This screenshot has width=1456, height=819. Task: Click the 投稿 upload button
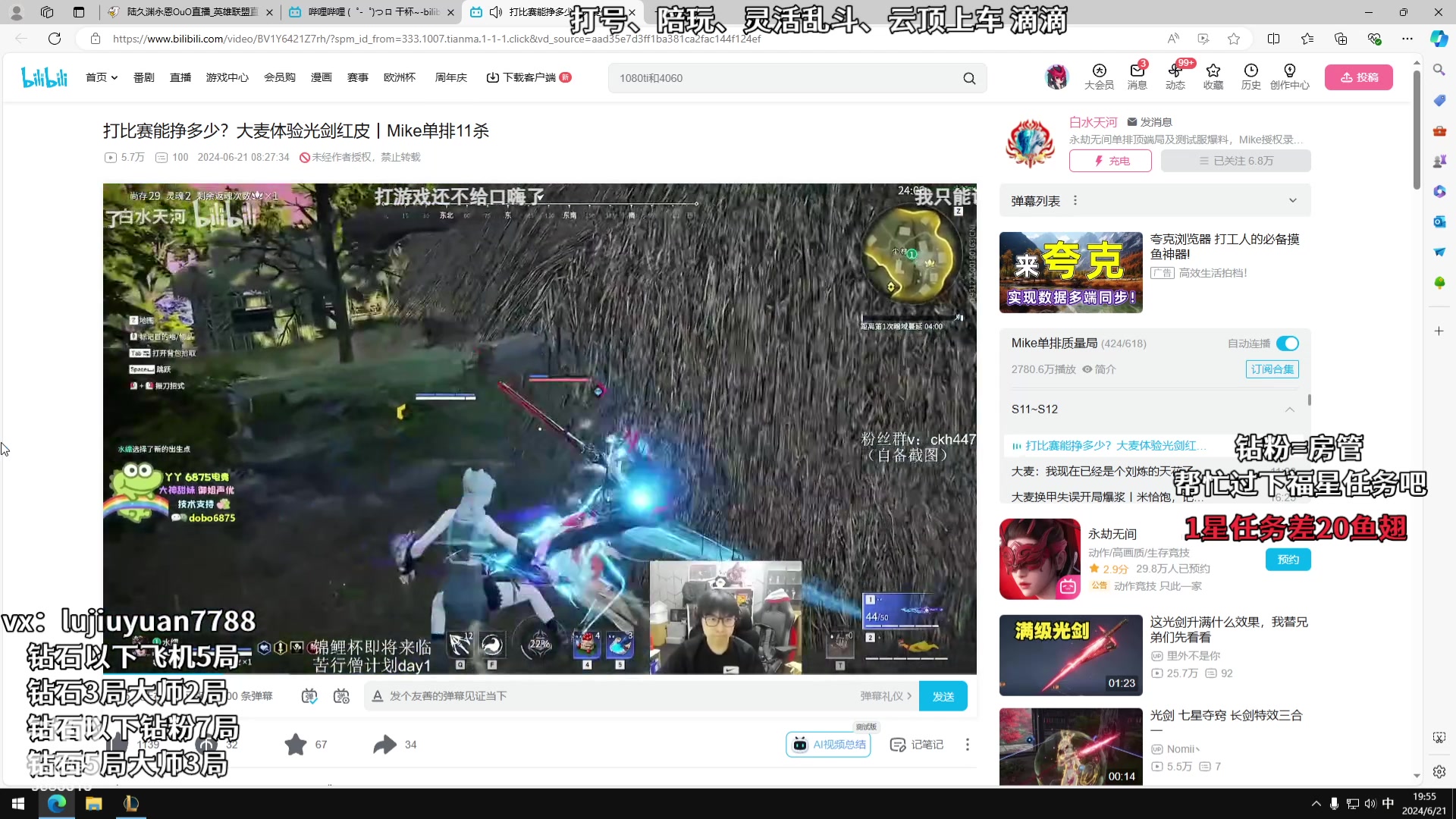(1359, 77)
